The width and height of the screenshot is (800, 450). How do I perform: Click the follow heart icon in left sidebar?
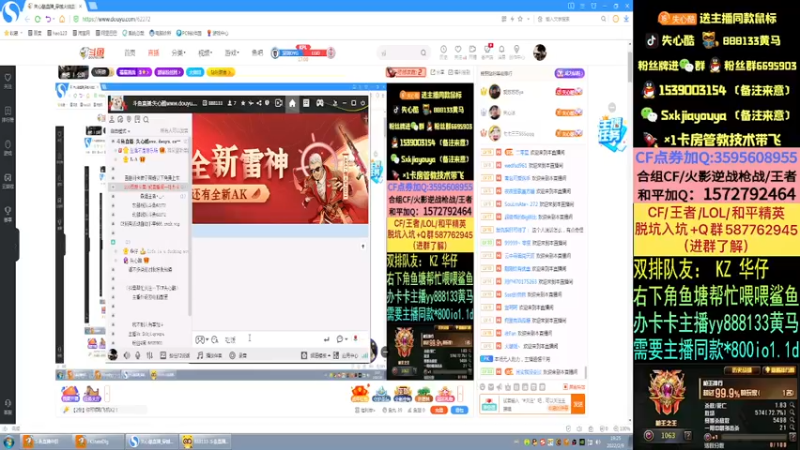click(8, 78)
